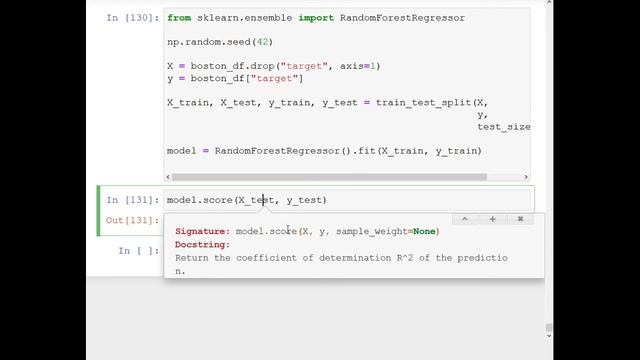Click the horizontal scrollbar thumb in cell 130
Image resolution: width=640 pixels, height=360 pixels.
(329, 177)
